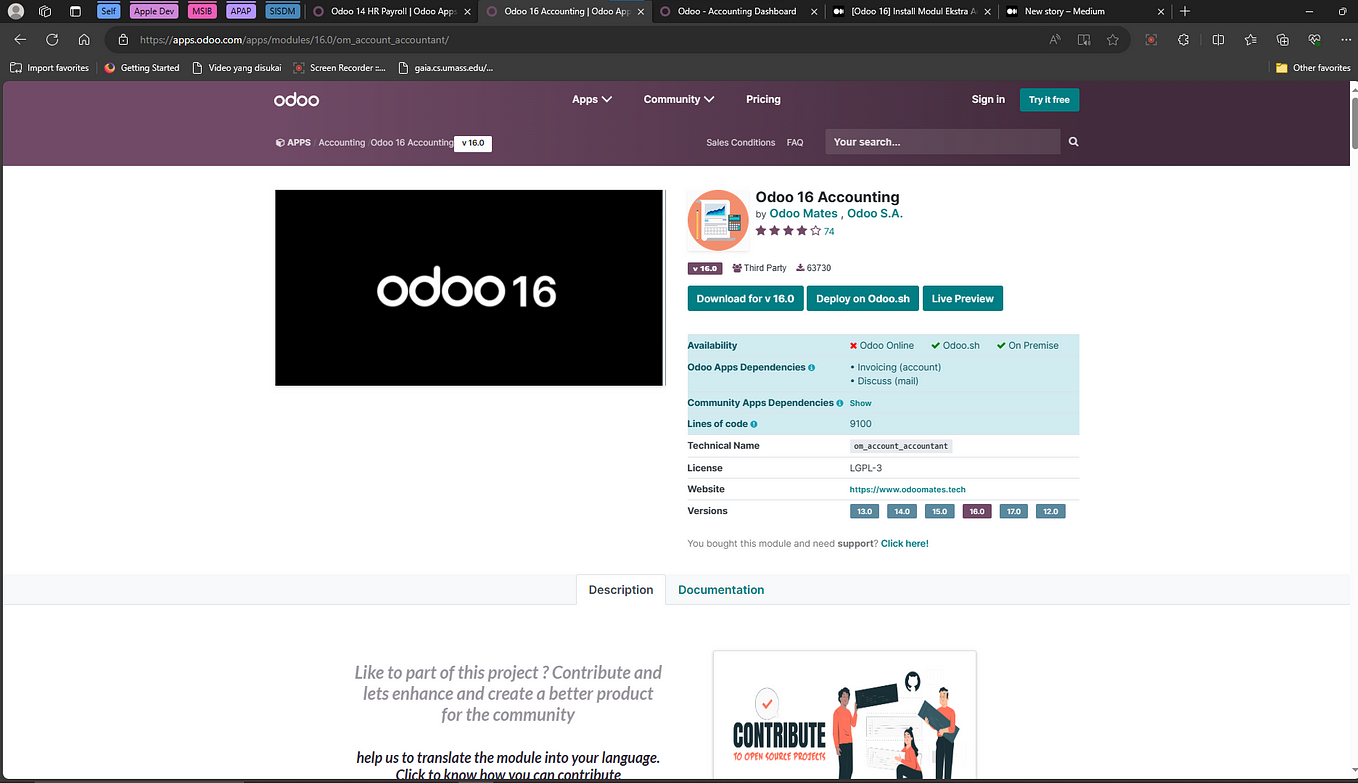The width and height of the screenshot is (1358, 783).
Task: Click the Sign in link
Action: coord(988,99)
